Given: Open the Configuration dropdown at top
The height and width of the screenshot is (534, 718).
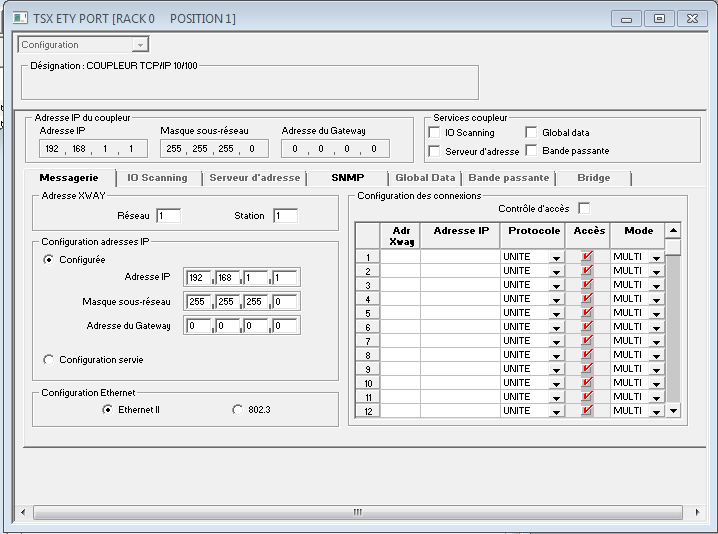Looking at the screenshot, I should pyautogui.click(x=140, y=44).
